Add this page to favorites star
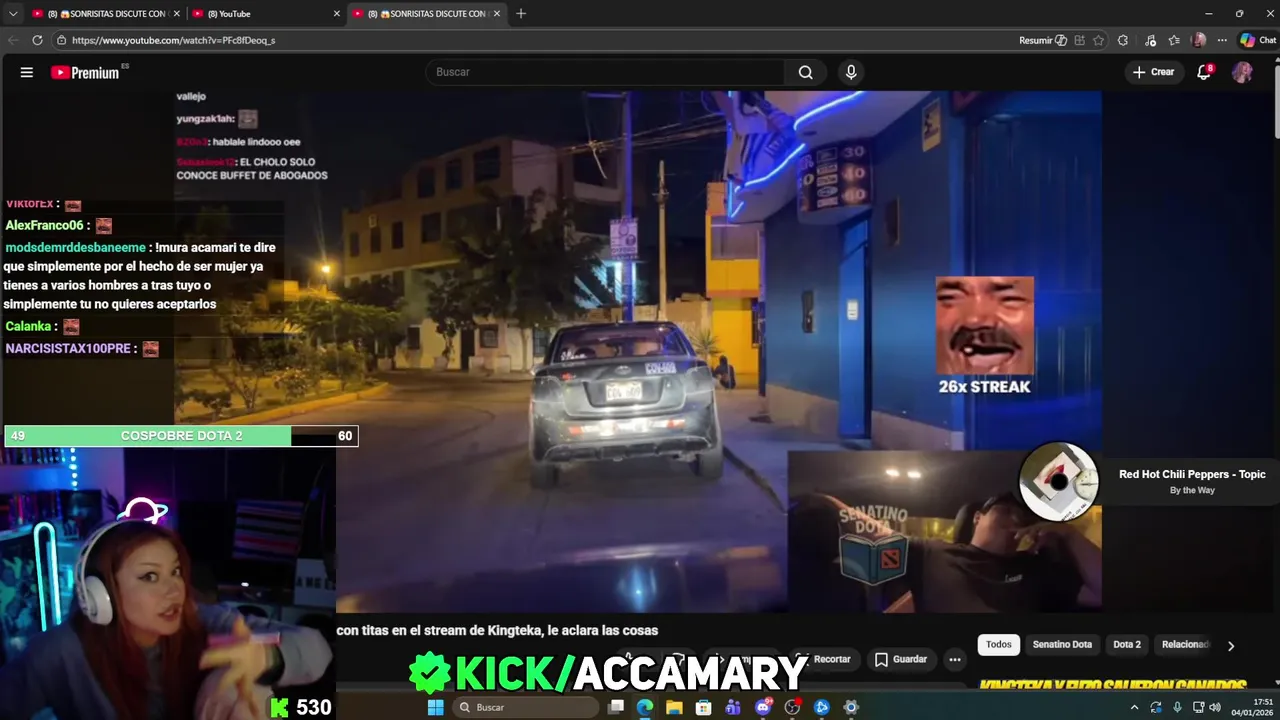Screen dimensions: 1280x720 [x=1098, y=40]
